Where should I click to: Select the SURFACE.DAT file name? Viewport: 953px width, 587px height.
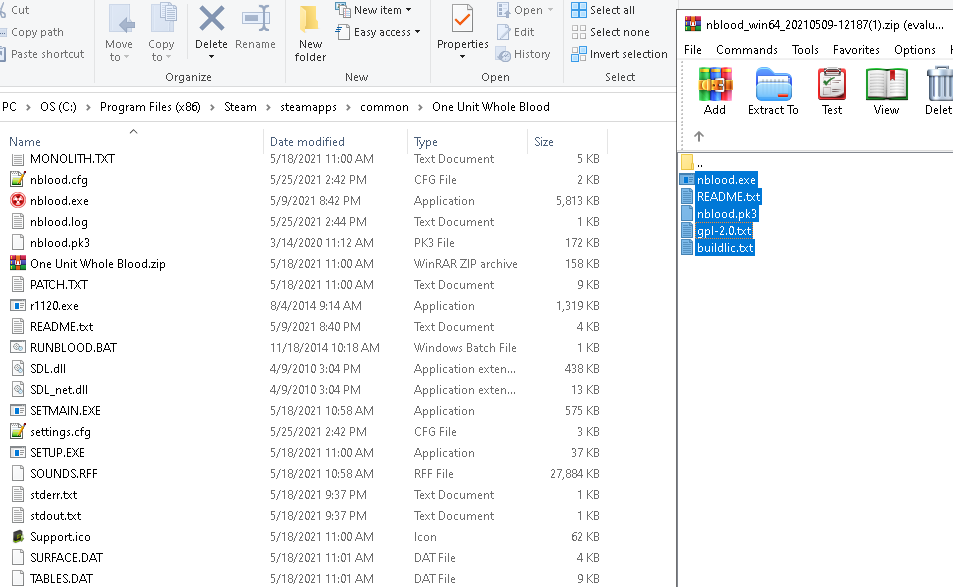coord(66,557)
